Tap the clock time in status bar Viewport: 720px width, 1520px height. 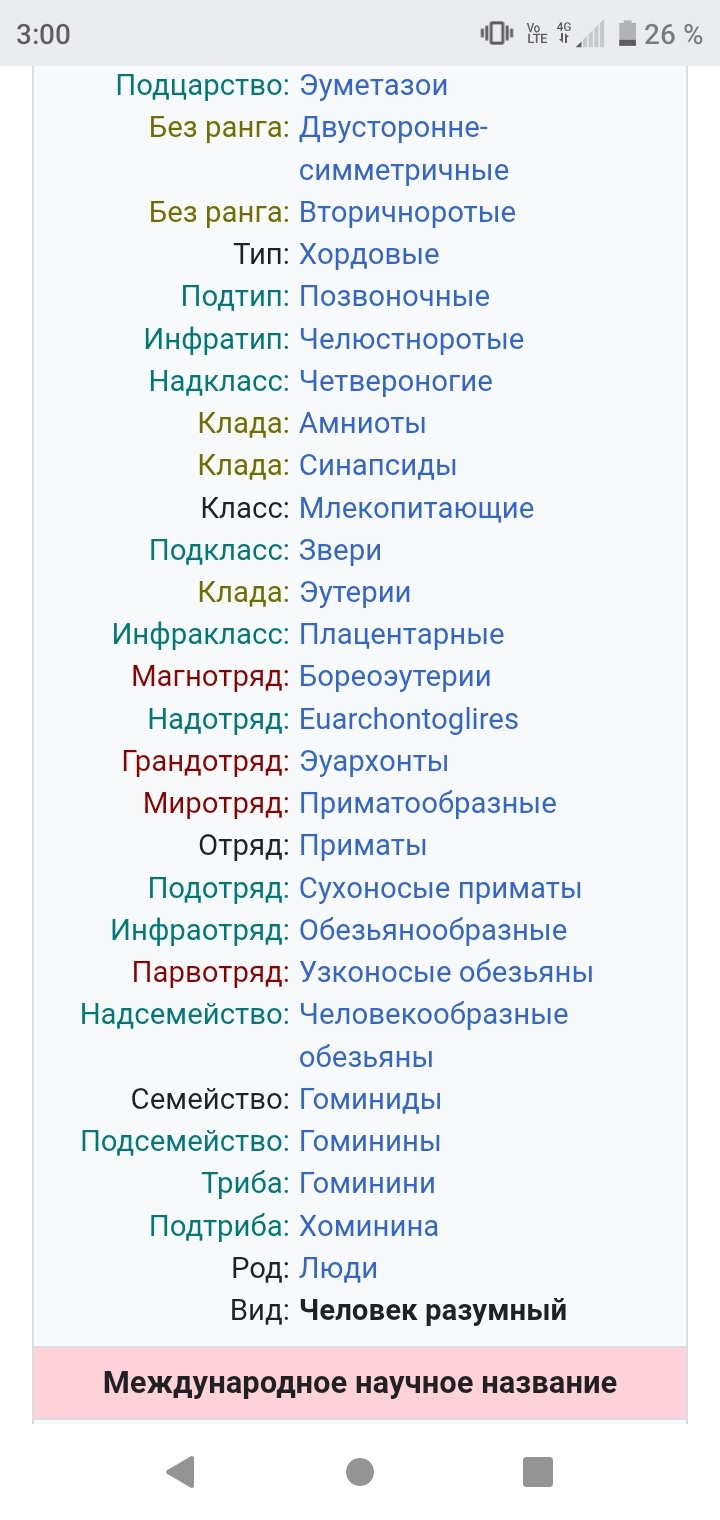[x=44, y=34]
